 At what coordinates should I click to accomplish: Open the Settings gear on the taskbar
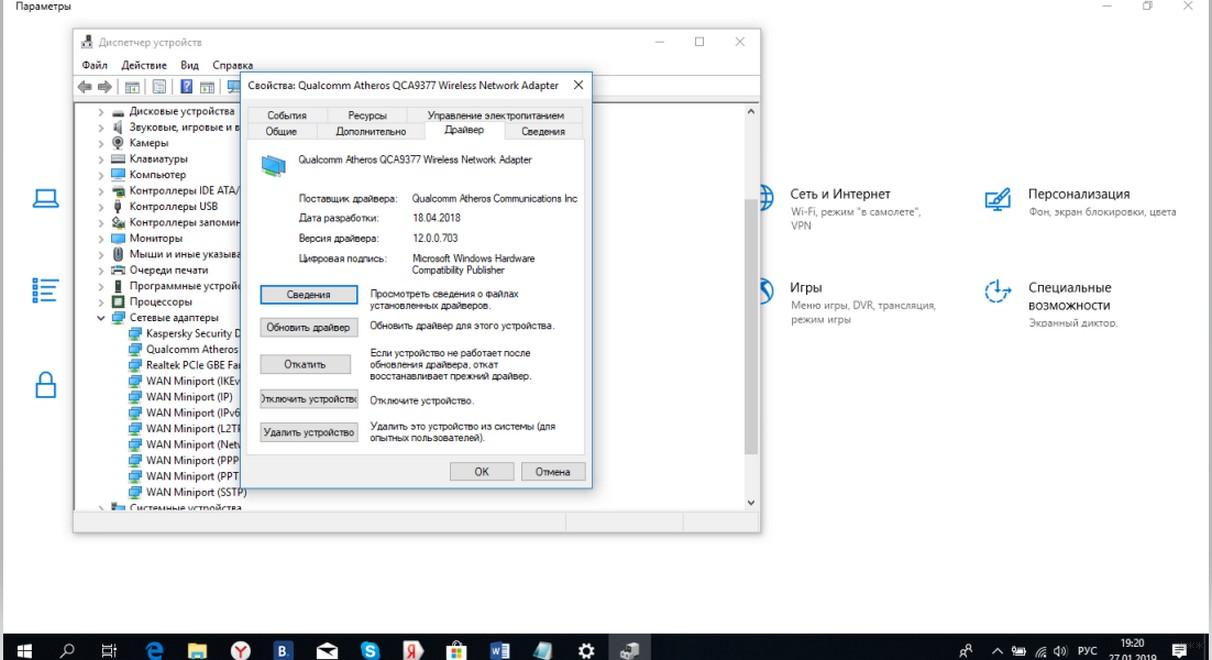point(586,650)
